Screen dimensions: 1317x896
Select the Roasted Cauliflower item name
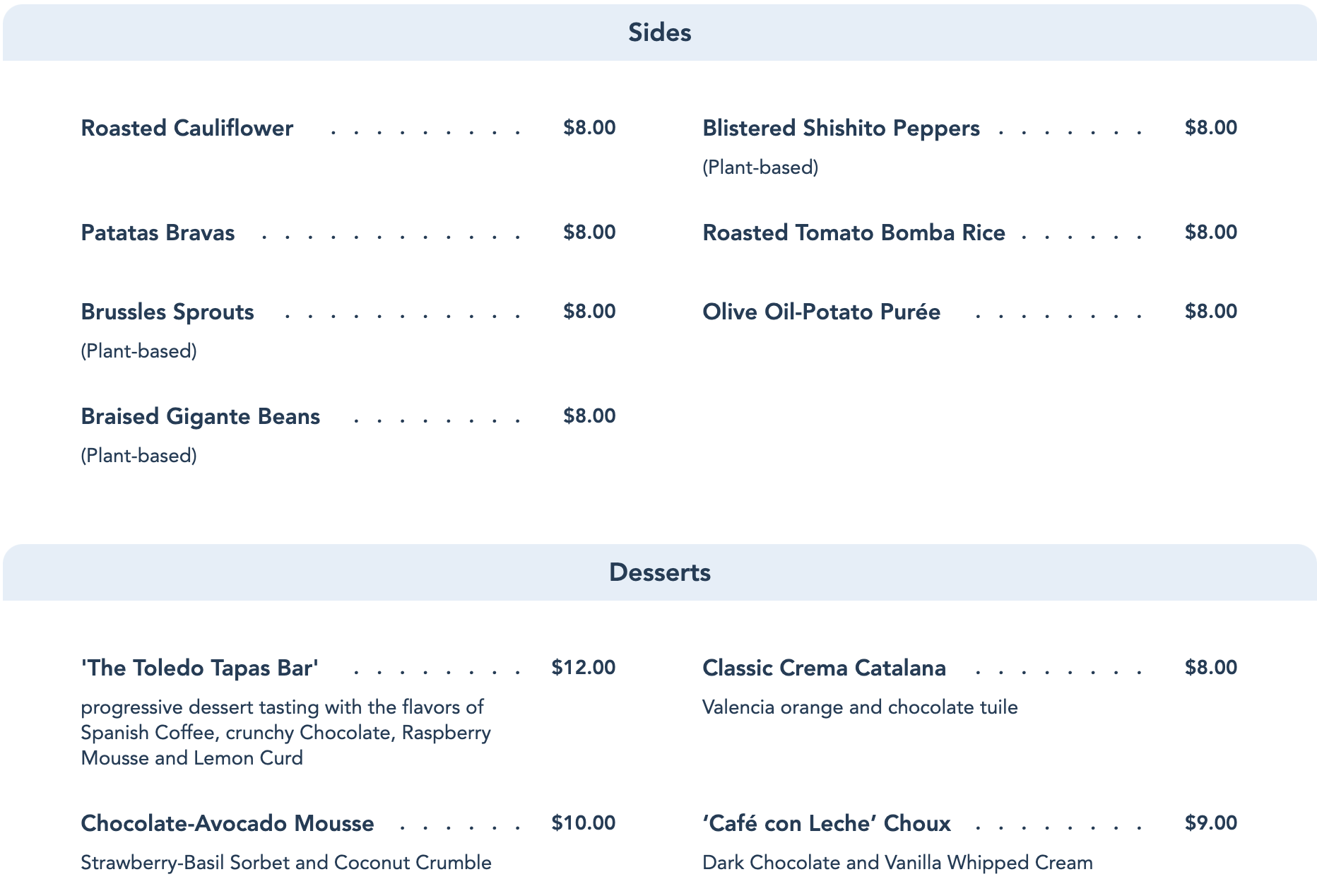(x=187, y=128)
